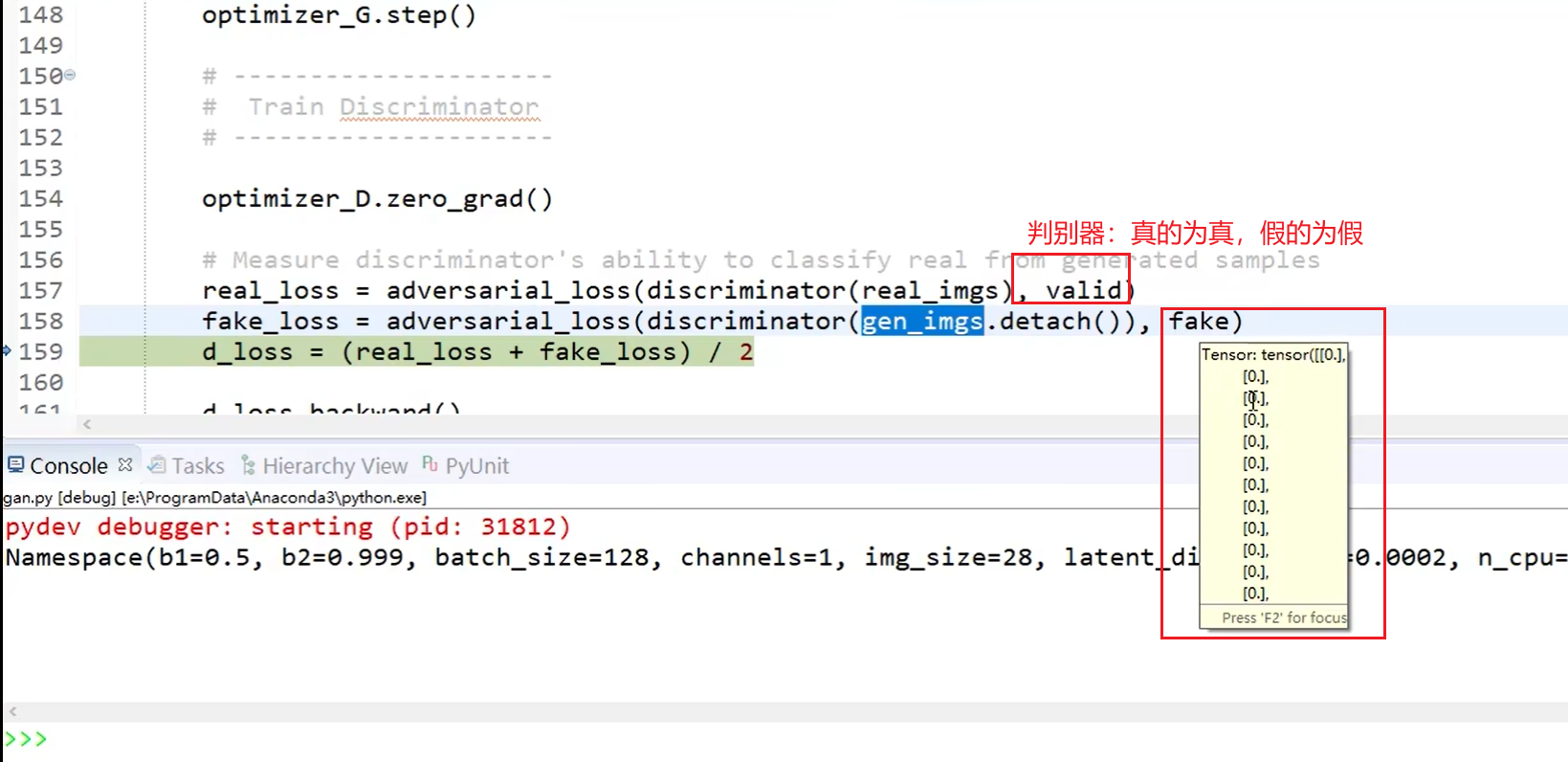This screenshot has width=1568, height=762.
Task: Switch to the Hierarchy View tab
Action: (x=335, y=466)
